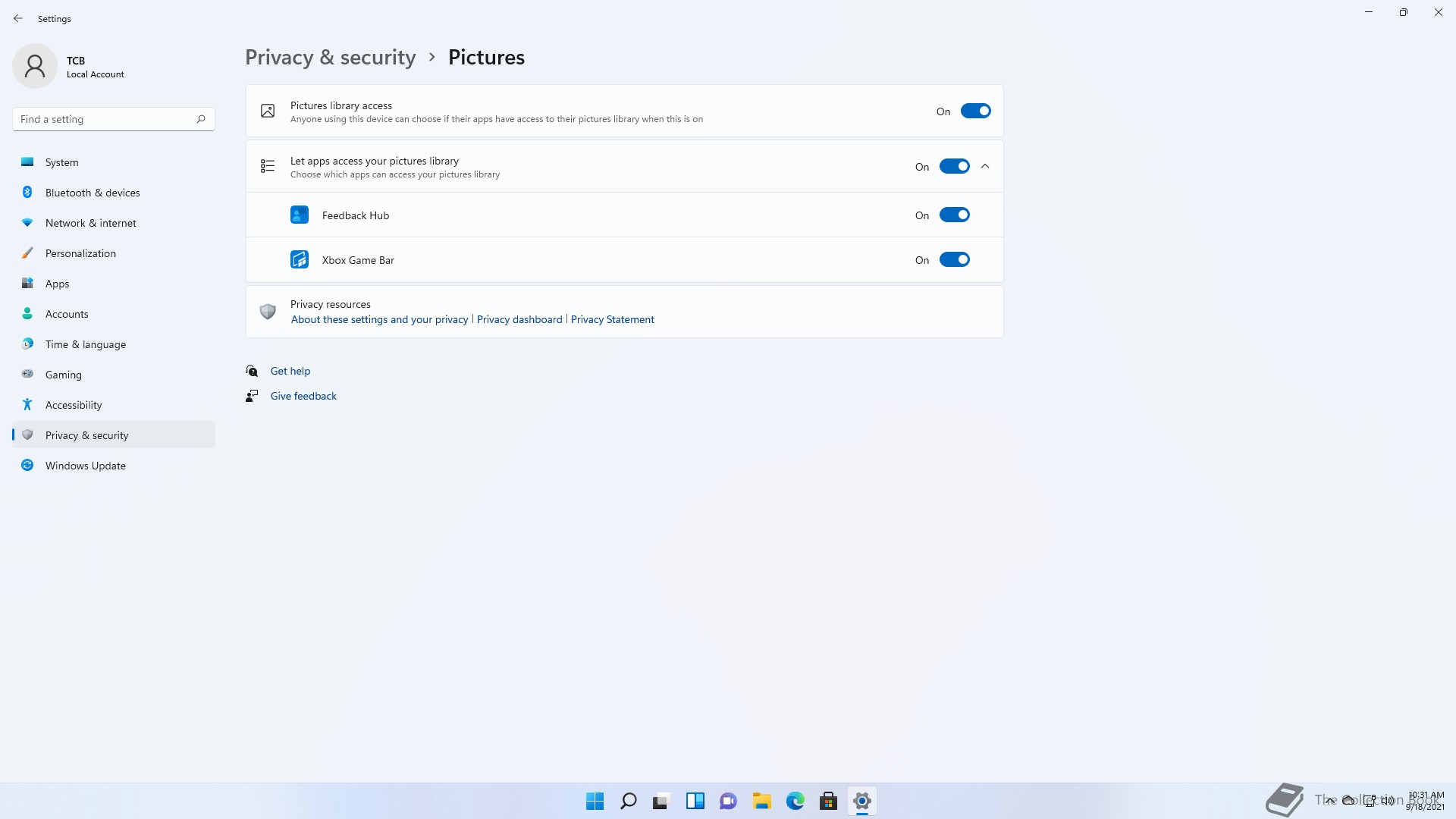1456x819 pixels.
Task: Click the Local Account label
Action: 96,74
